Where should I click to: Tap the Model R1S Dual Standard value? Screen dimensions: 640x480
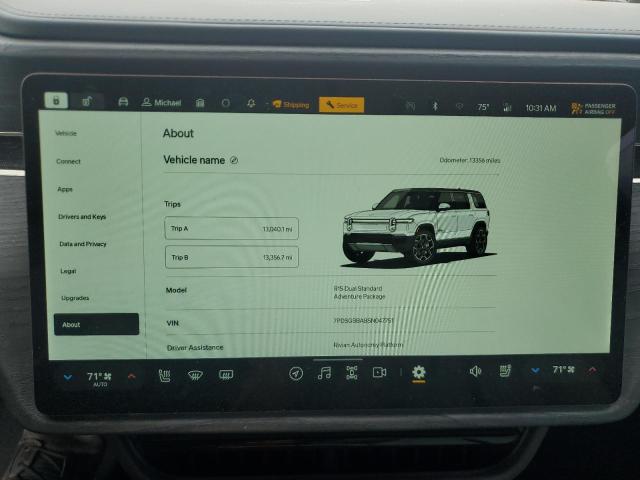click(x=359, y=293)
